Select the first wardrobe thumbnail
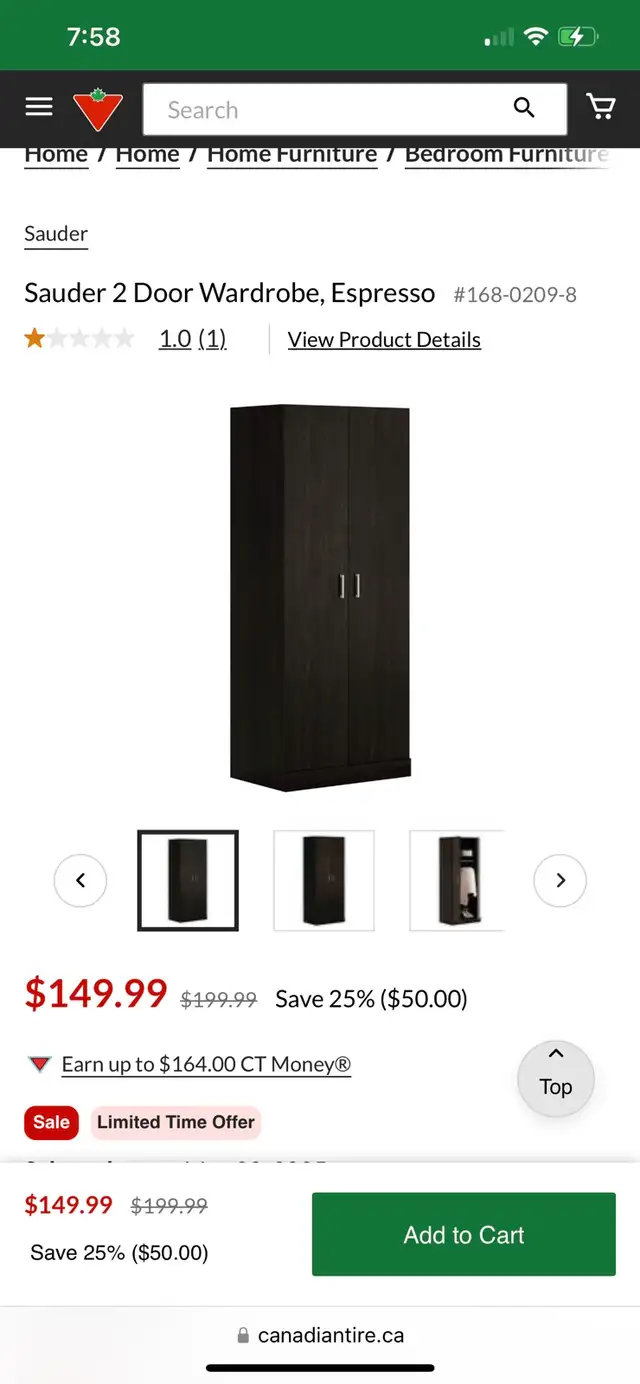The image size is (640, 1384). 188,880
